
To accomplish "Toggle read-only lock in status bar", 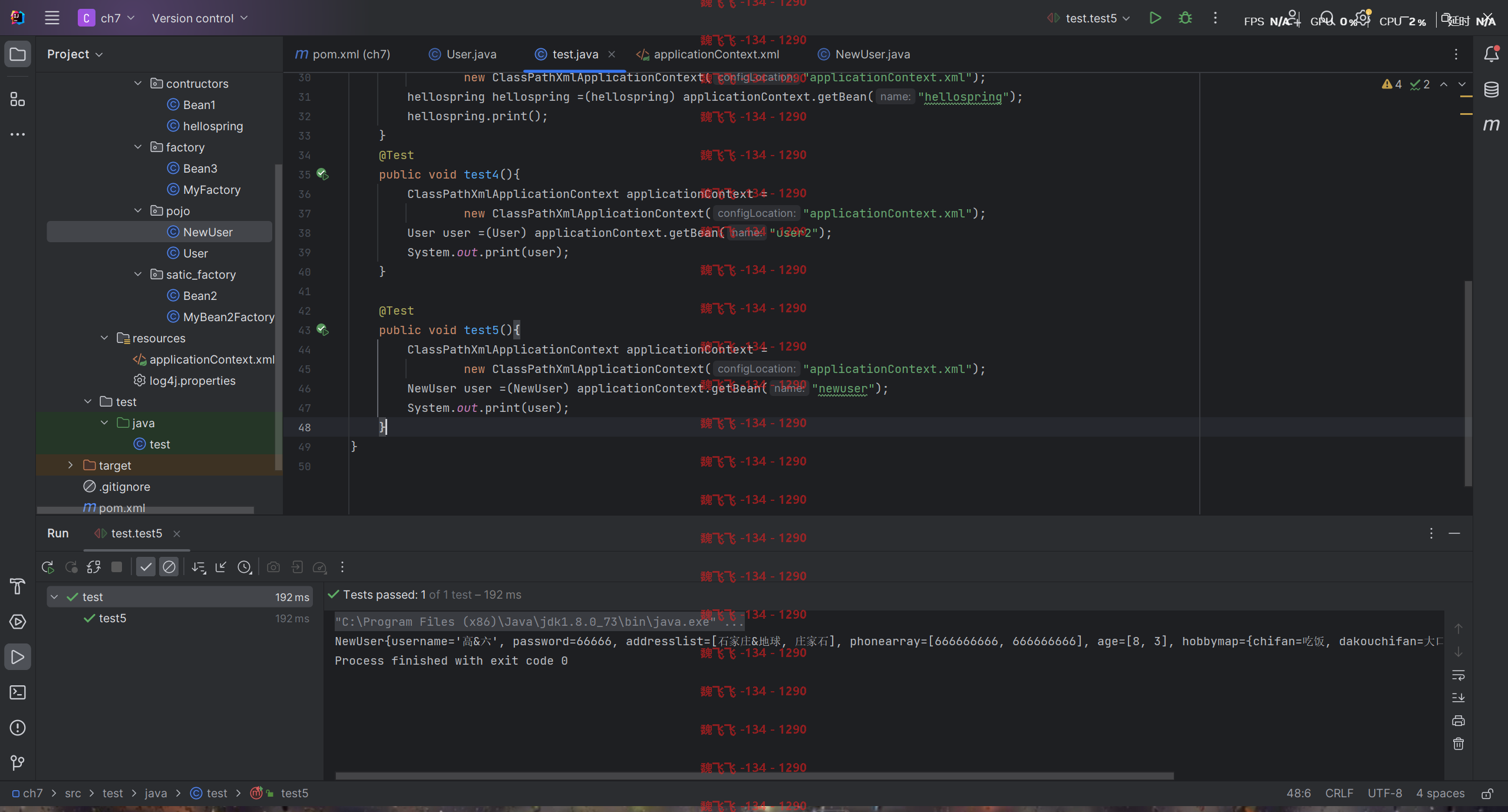I will click(x=1487, y=794).
